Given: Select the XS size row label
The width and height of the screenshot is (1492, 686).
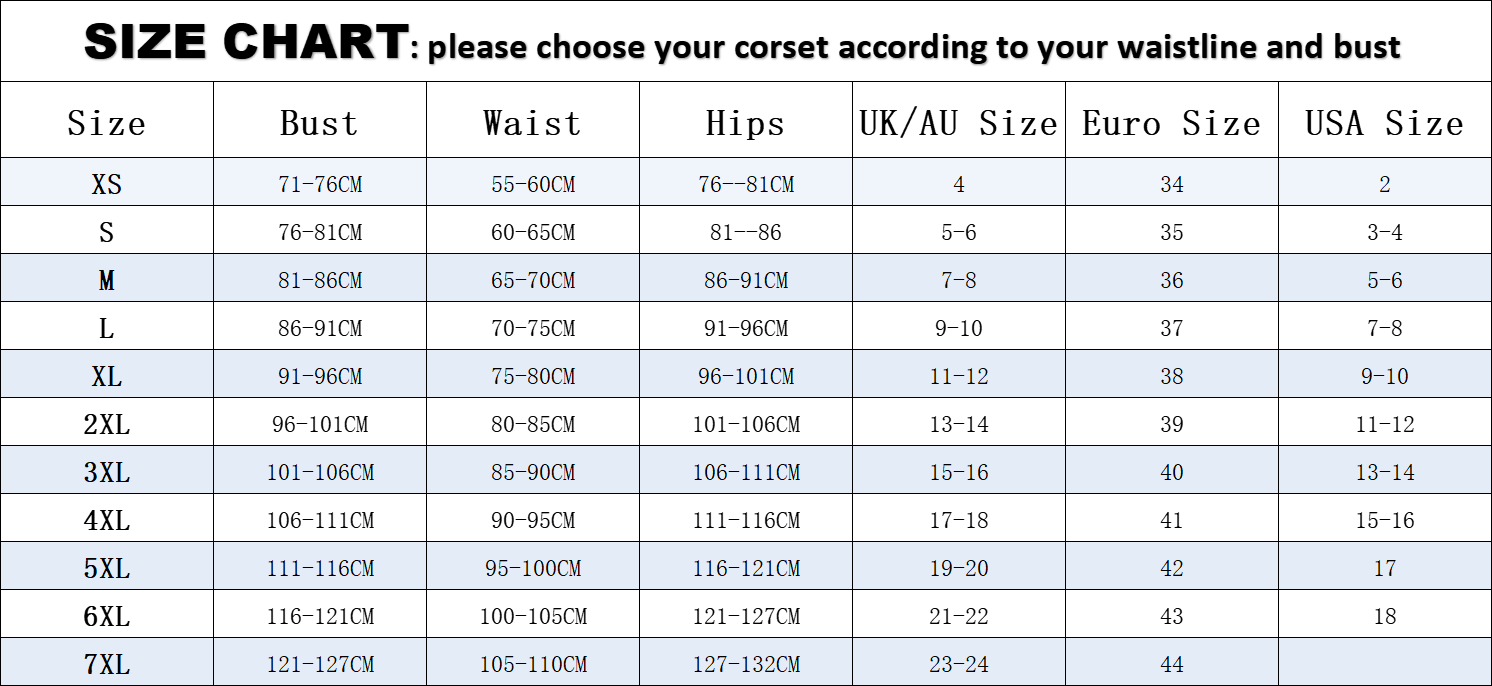Looking at the screenshot, I should [x=107, y=184].
